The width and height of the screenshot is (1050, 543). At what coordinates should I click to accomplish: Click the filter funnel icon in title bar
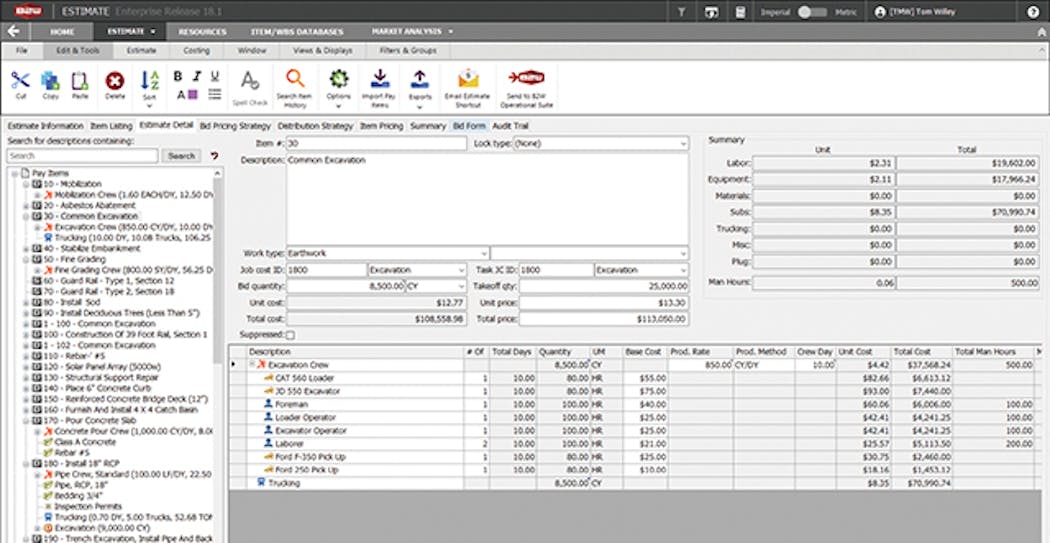(x=681, y=12)
